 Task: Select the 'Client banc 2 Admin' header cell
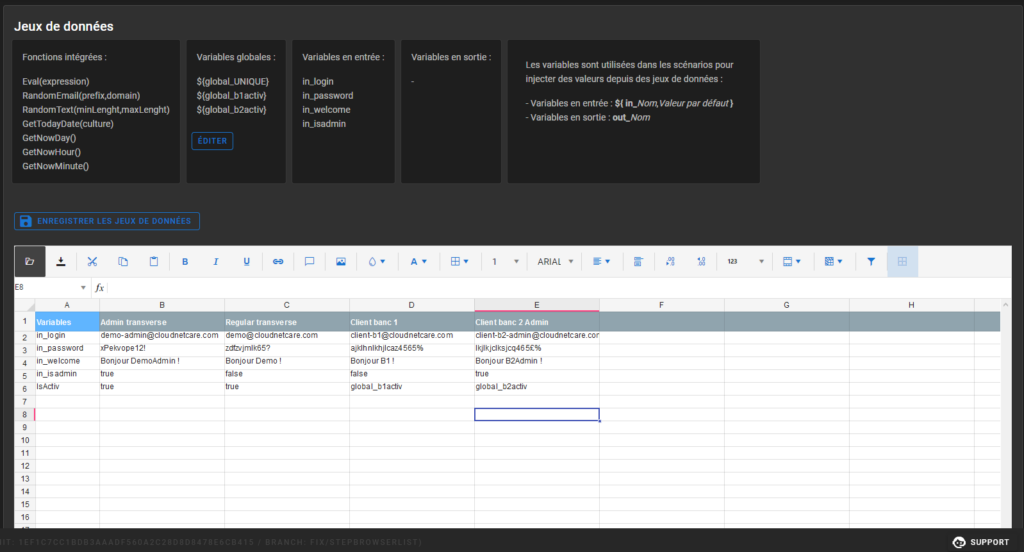point(537,322)
